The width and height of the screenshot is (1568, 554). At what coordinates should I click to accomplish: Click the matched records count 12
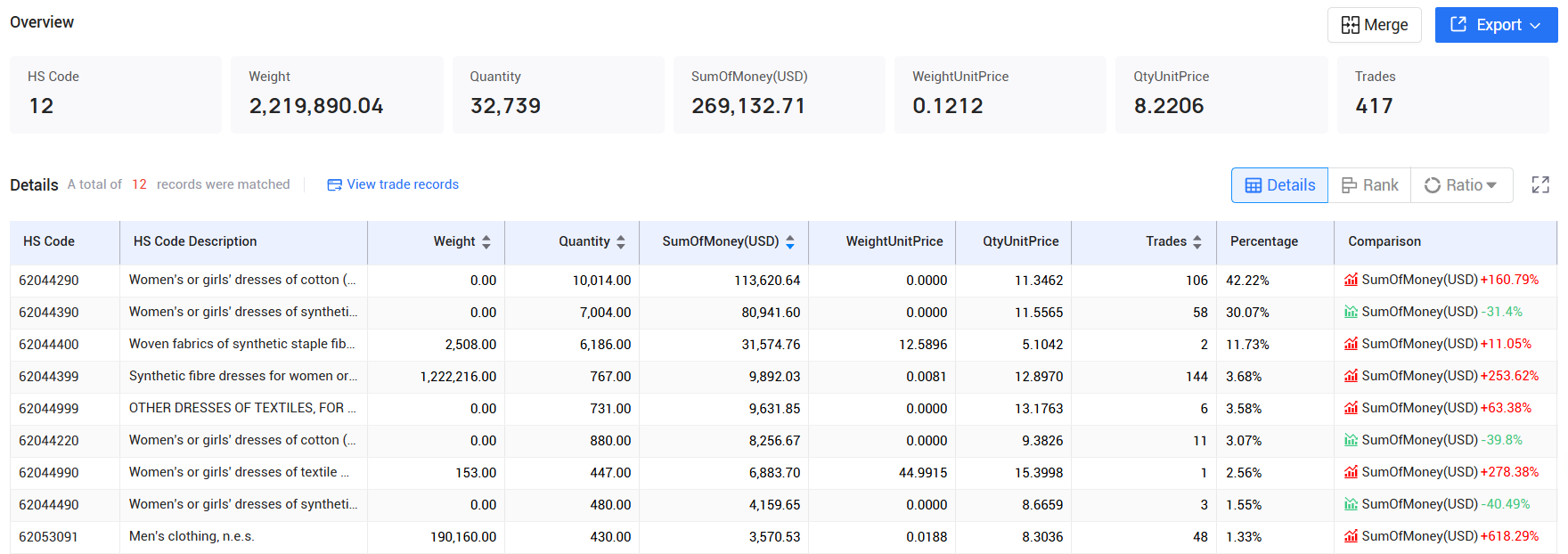(139, 184)
